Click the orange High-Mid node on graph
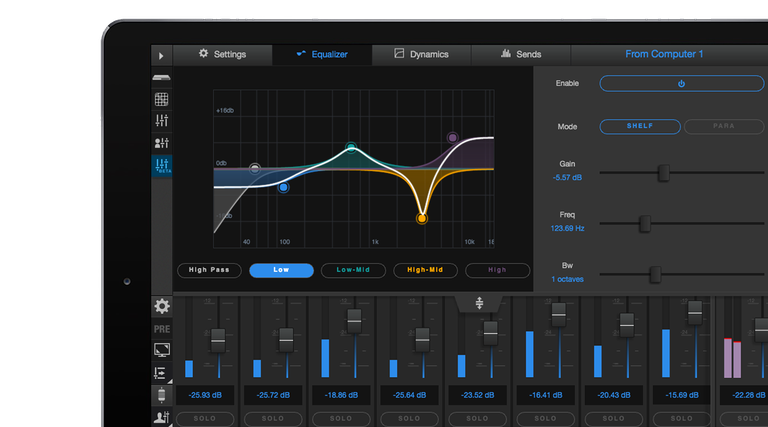Viewport: 768px width, 427px height. pos(422,217)
